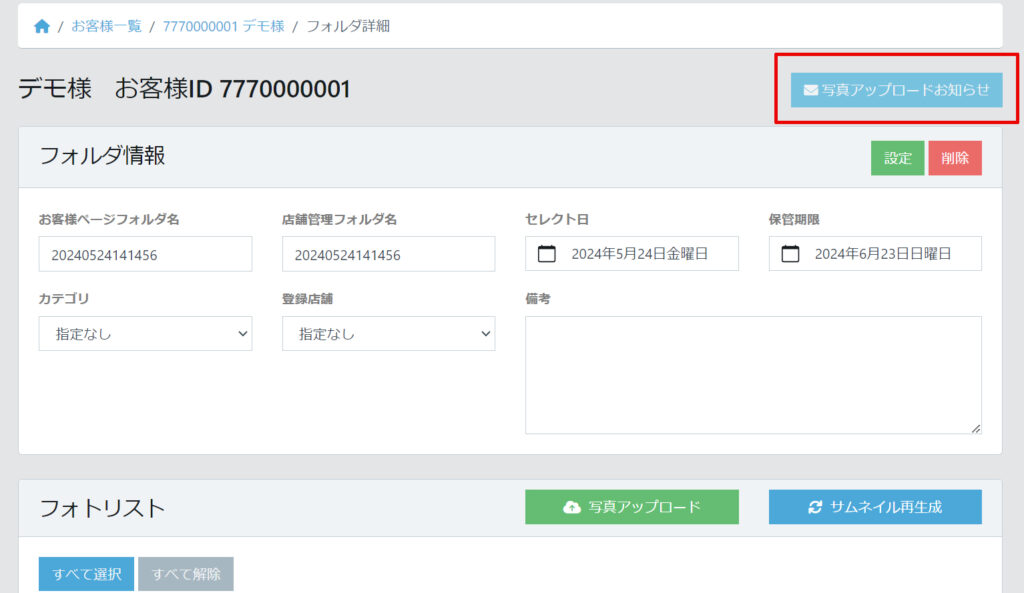Viewport: 1024px width, 593px height.
Task: Open calendar icon for セレクト日
Action: (547, 254)
